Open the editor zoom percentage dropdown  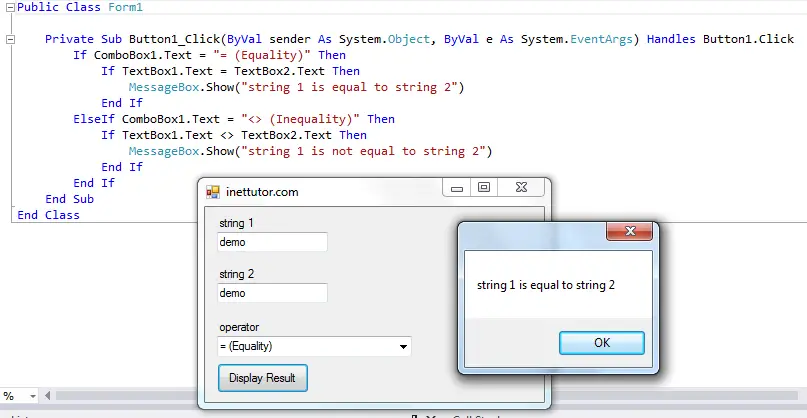click(33, 396)
